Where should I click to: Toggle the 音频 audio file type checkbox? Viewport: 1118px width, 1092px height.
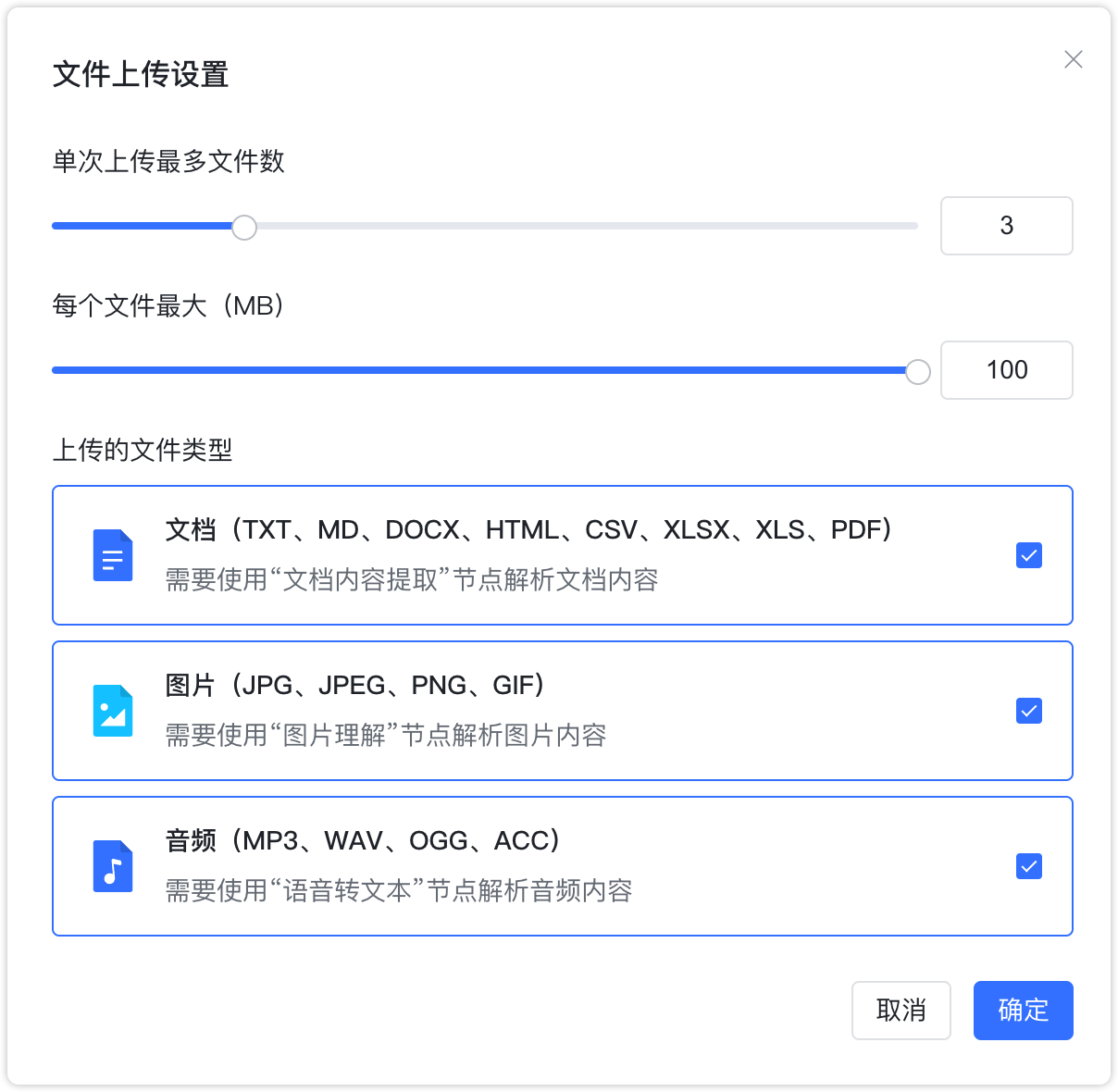(1028, 866)
